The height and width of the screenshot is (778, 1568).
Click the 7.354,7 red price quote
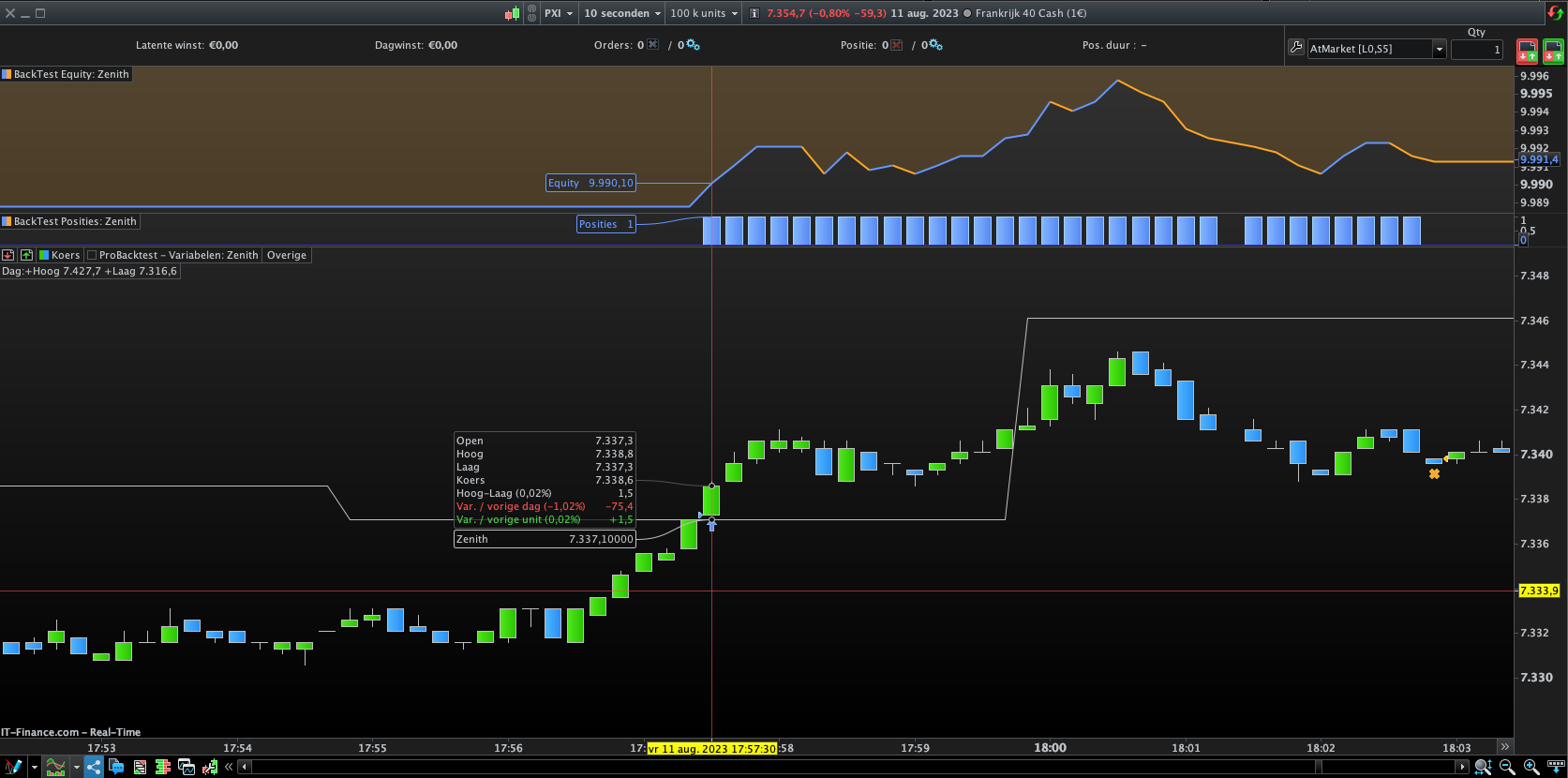point(785,13)
